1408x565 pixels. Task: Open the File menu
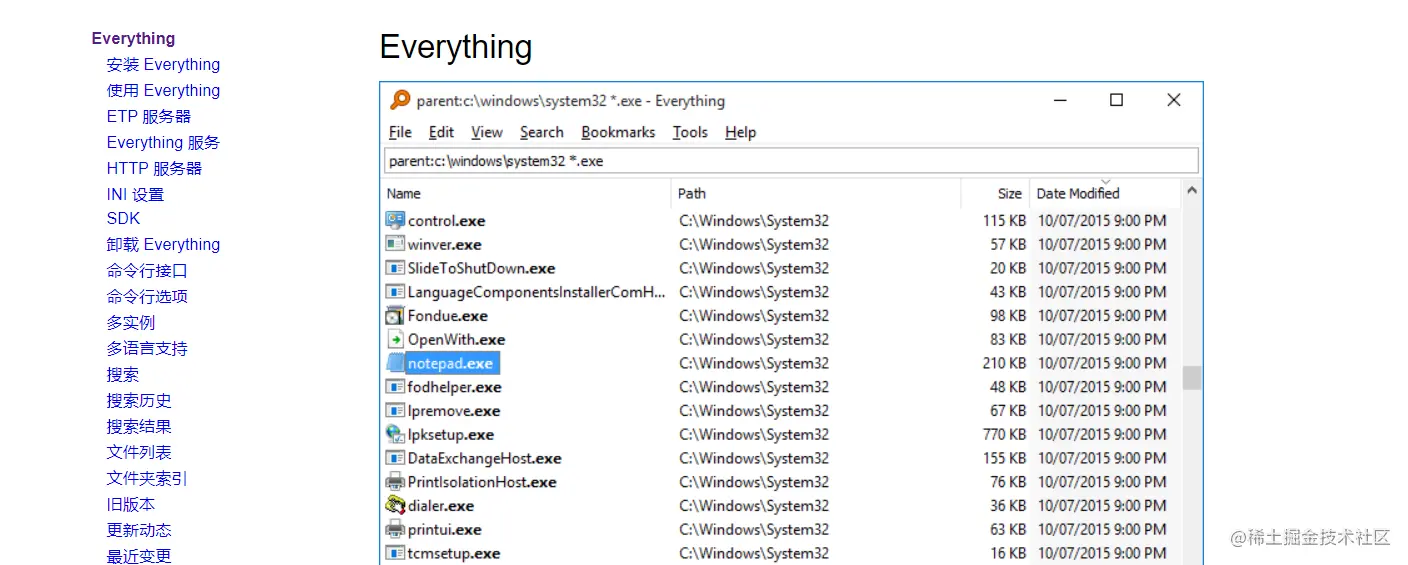click(x=400, y=132)
